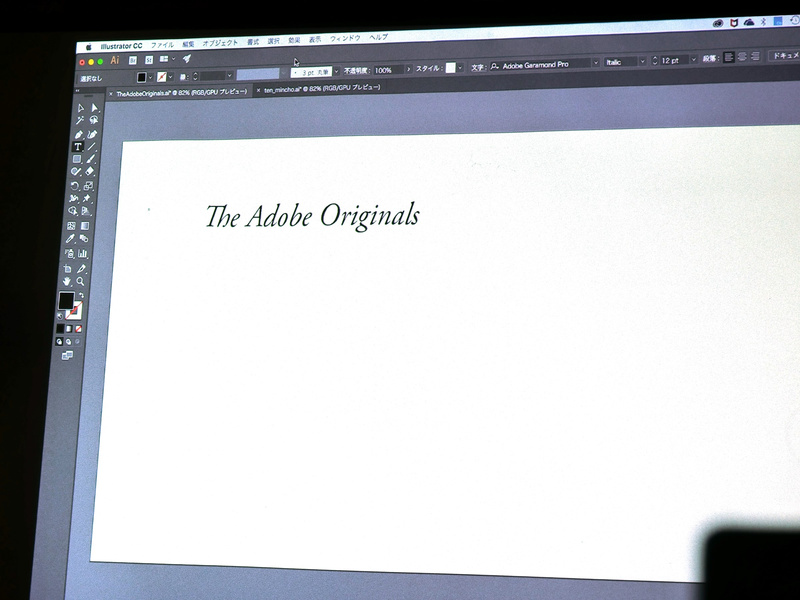This screenshot has width=800, height=600.
Task: Select the Line Segment tool
Action: point(91,146)
